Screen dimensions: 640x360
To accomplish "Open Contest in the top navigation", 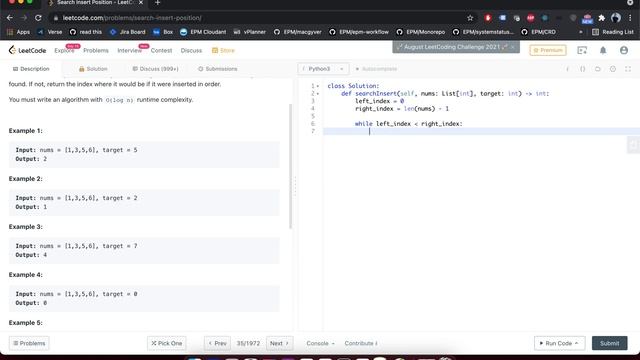I will tap(161, 51).
